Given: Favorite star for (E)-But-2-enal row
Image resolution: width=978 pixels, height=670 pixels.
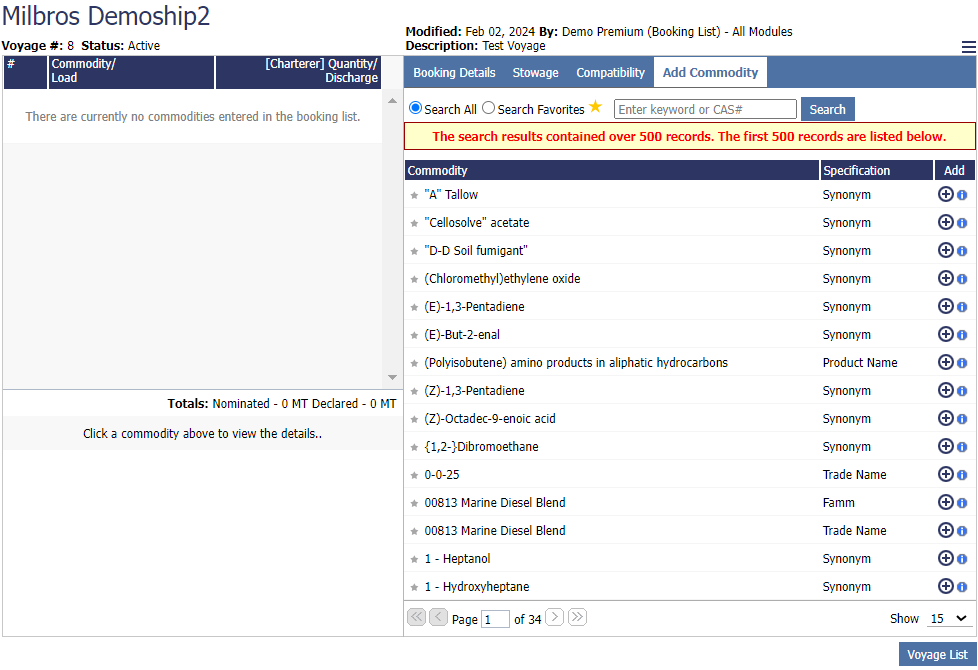Looking at the screenshot, I should tap(414, 335).
